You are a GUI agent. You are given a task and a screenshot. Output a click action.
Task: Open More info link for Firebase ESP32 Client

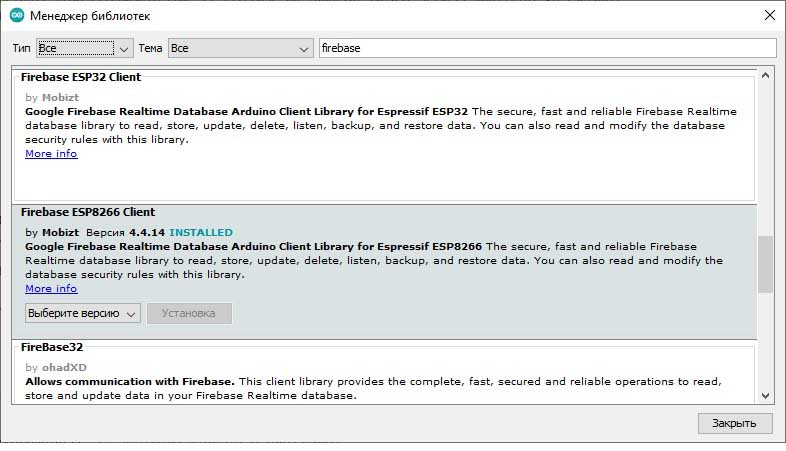click(51, 154)
